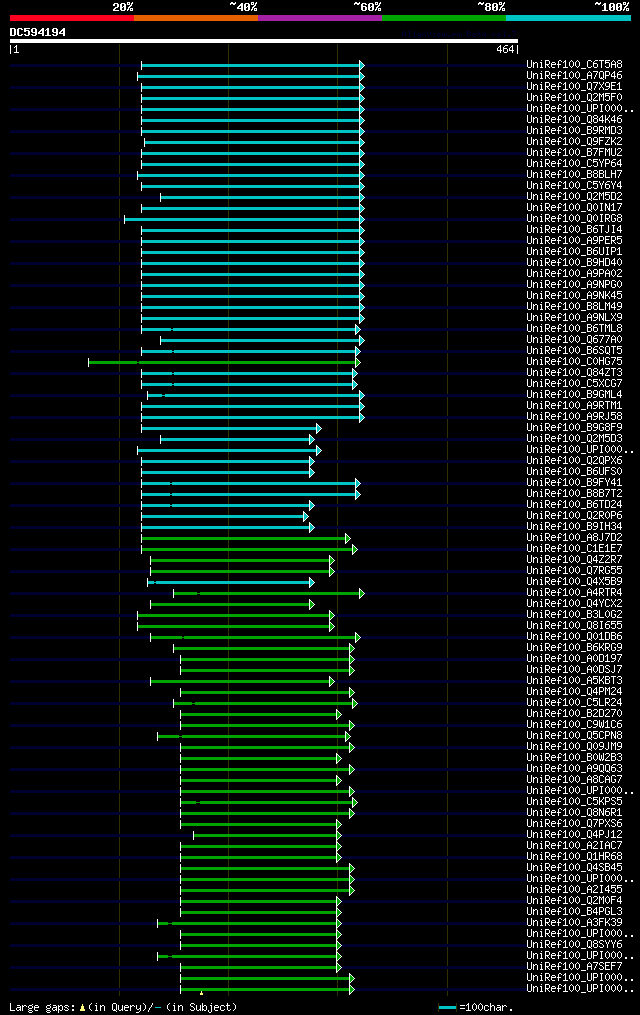Select the UniRef100_Q0IN17 label
The image size is (640, 1015).
(x=575, y=208)
